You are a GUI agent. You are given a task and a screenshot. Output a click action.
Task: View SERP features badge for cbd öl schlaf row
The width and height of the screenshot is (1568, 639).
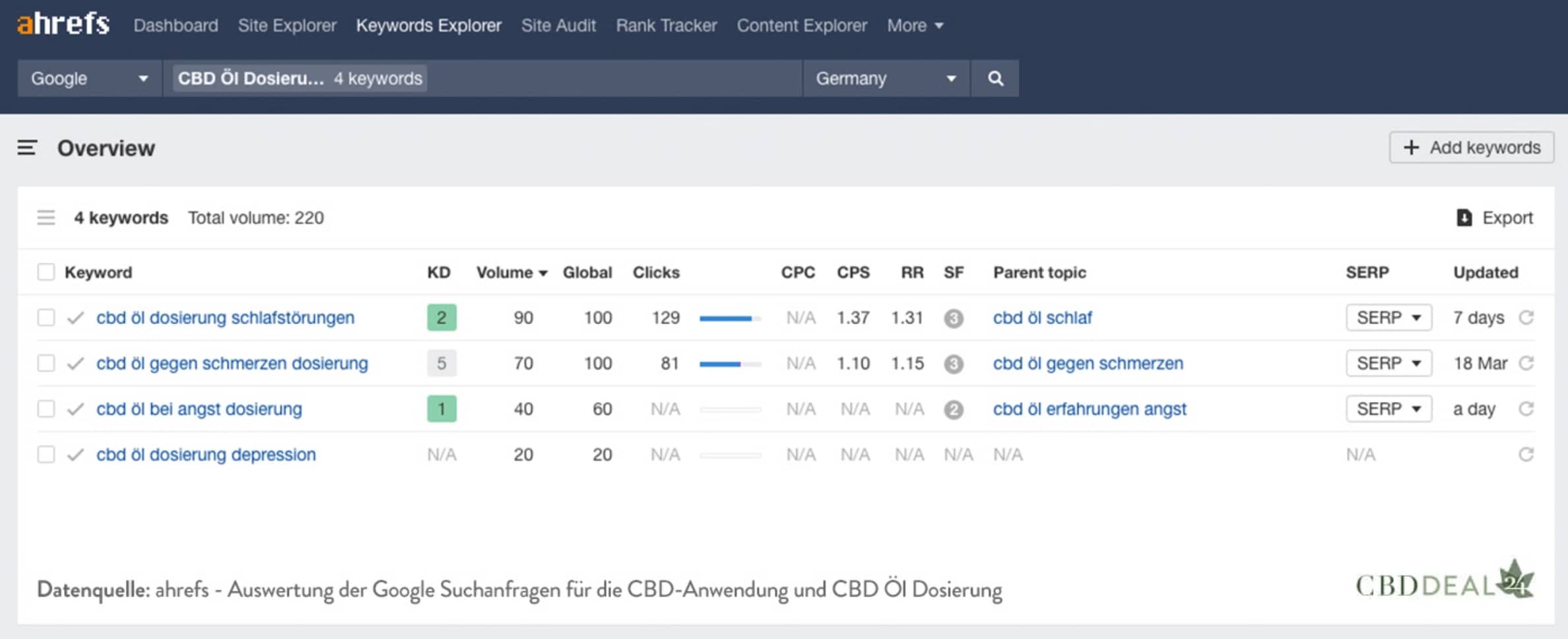point(954,318)
